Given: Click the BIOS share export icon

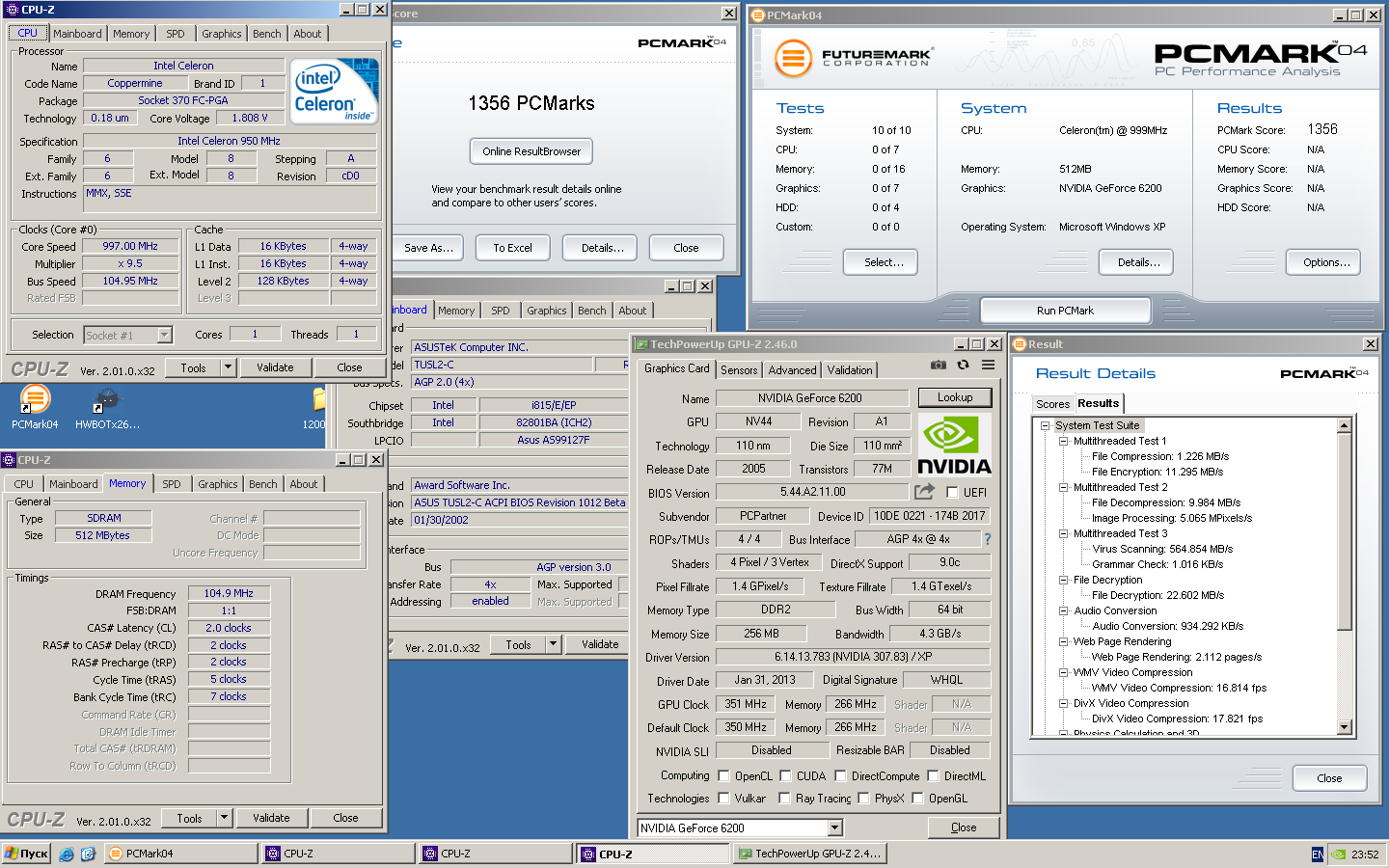Looking at the screenshot, I should (925, 492).
